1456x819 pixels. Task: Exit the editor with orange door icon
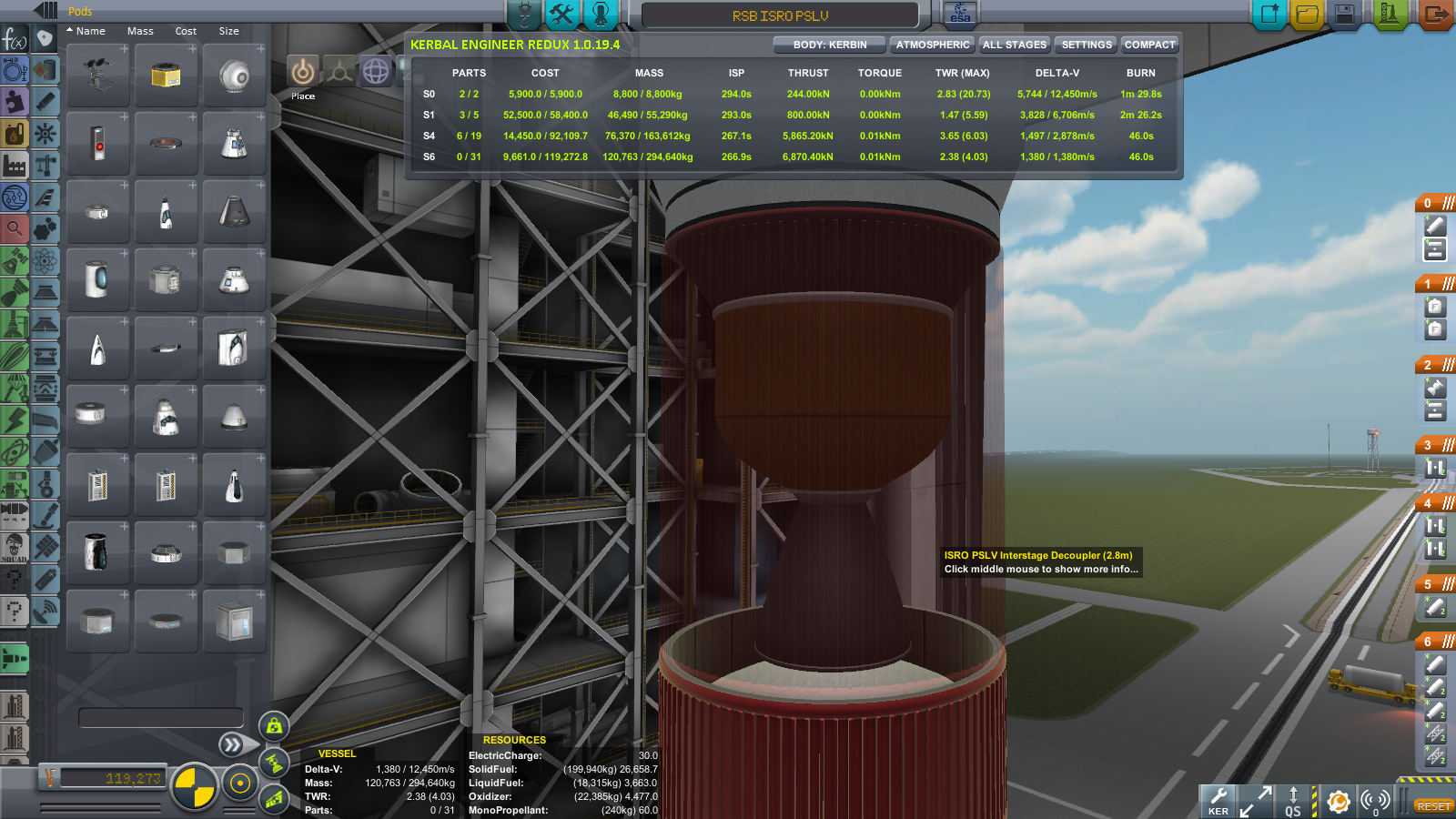pos(1435,14)
